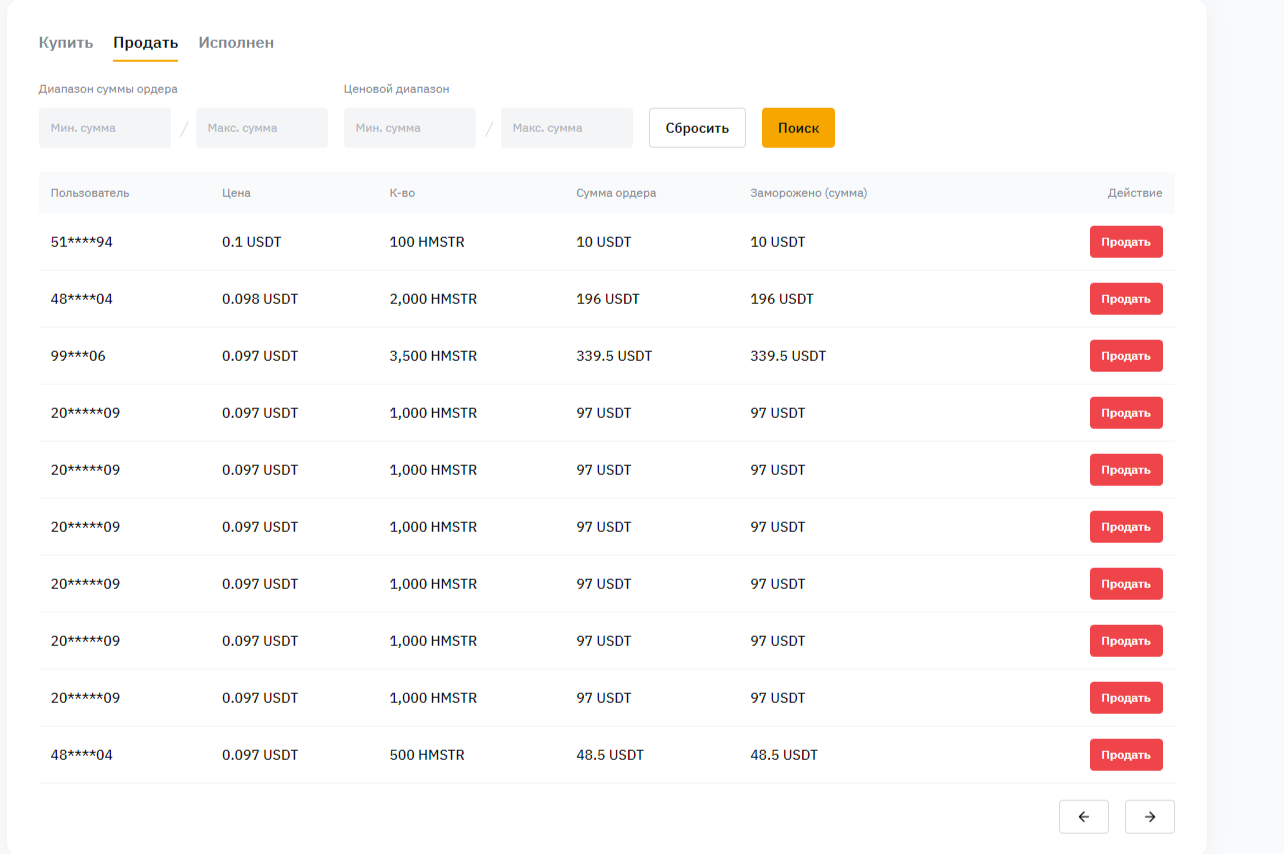Click the yellow Поиск search button
This screenshot has width=1284, height=854.
pos(798,128)
